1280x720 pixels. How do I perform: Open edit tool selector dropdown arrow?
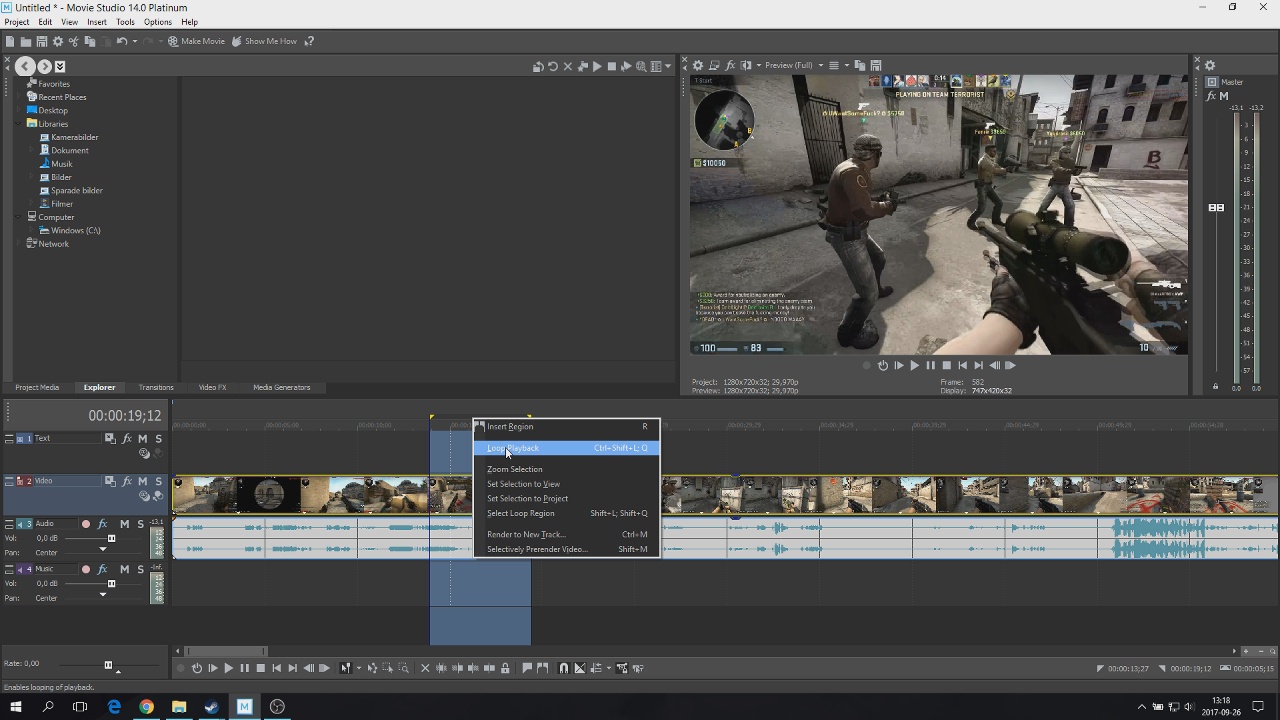tap(359, 668)
